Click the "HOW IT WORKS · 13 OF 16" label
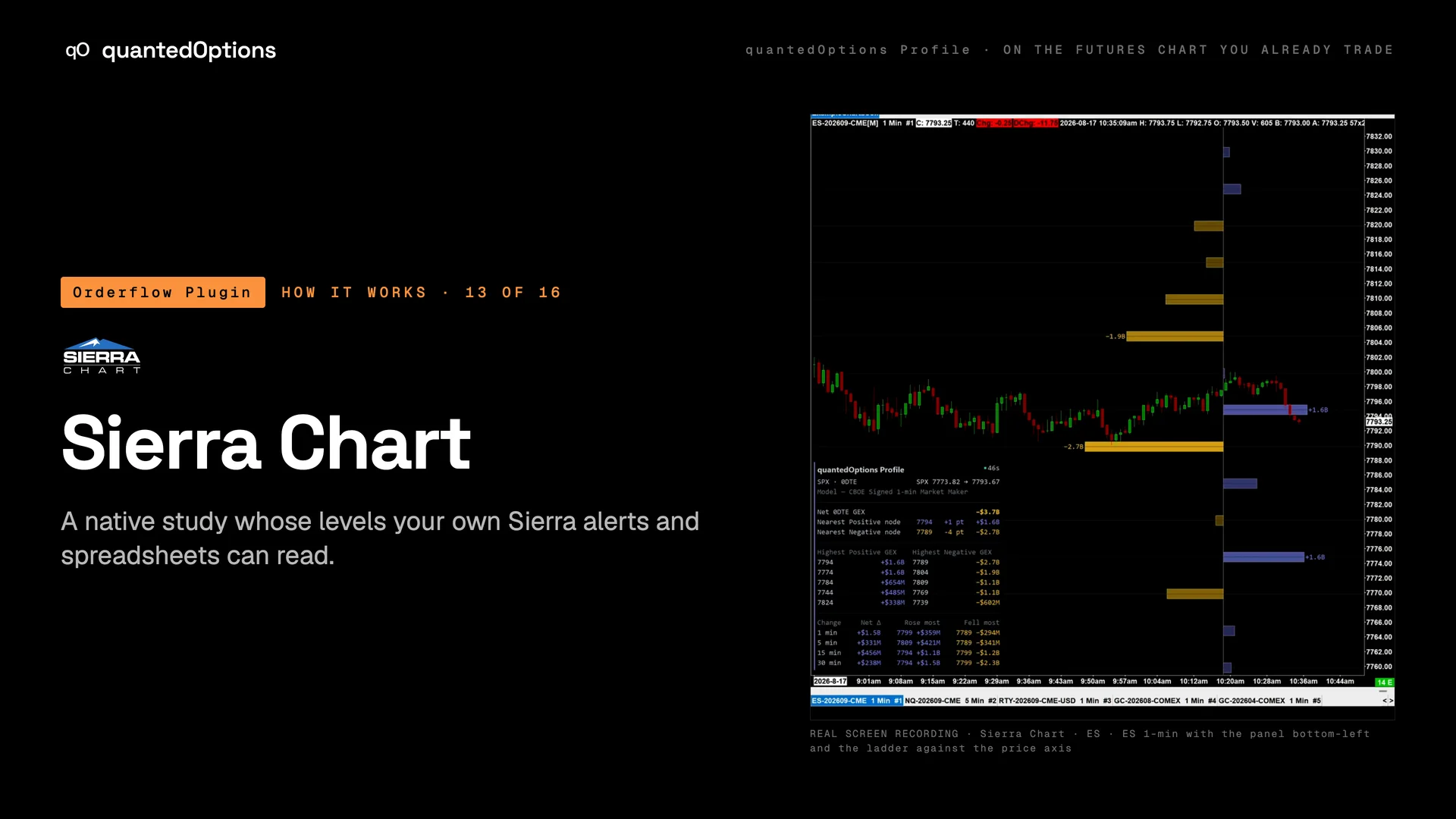 click(x=421, y=293)
